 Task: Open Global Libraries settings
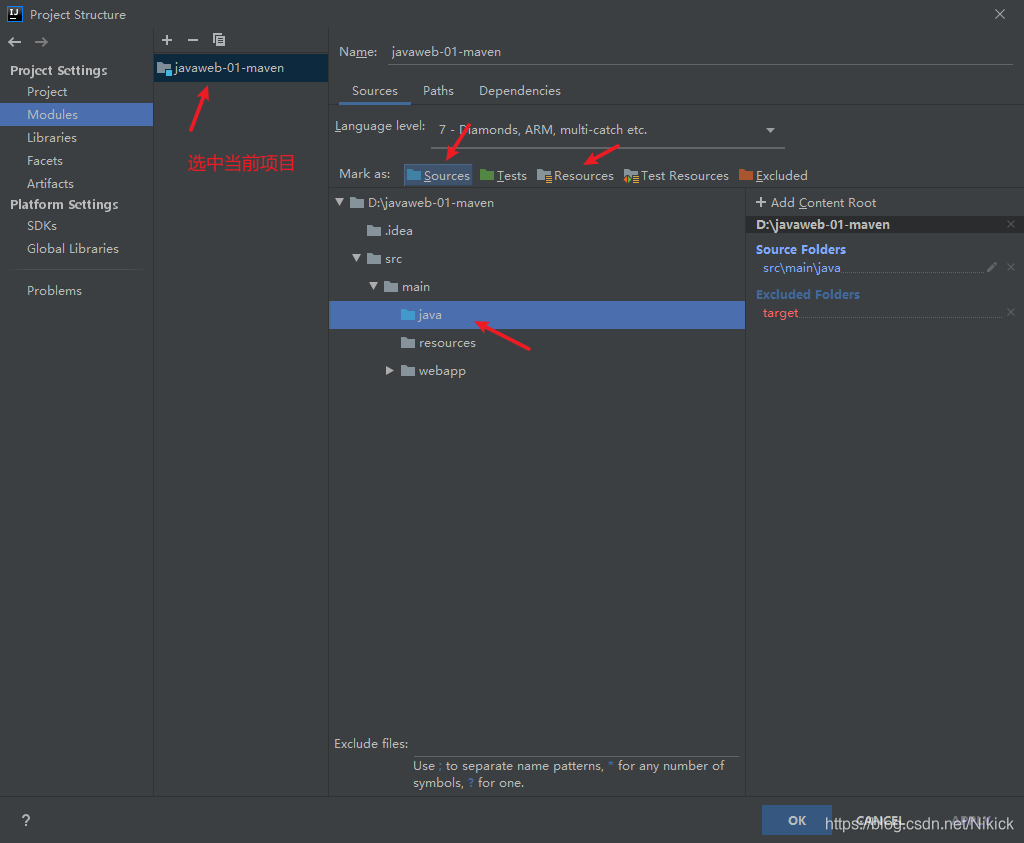(72, 249)
